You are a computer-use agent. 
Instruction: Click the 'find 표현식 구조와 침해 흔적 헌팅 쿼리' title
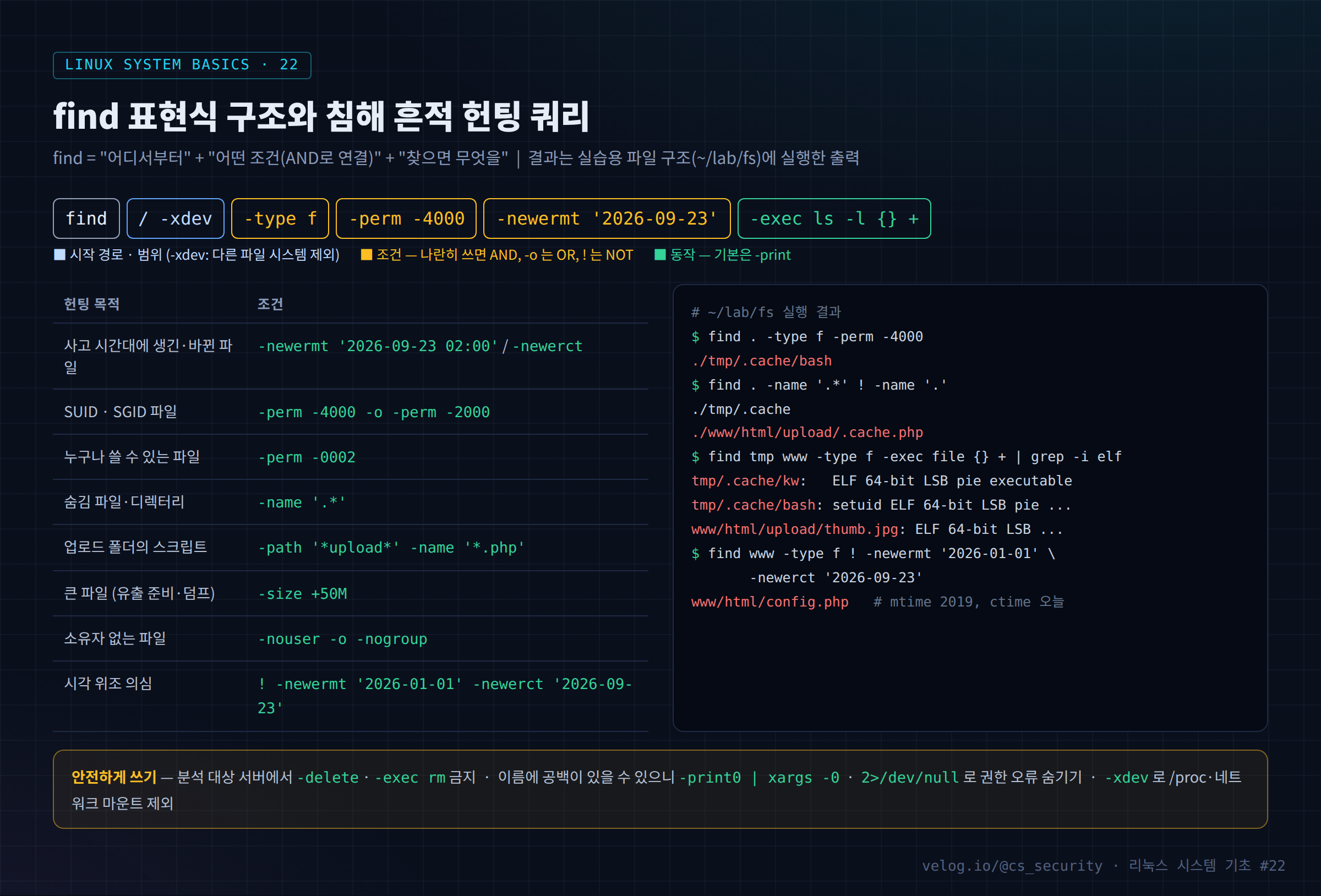click(x=321, y=117)
